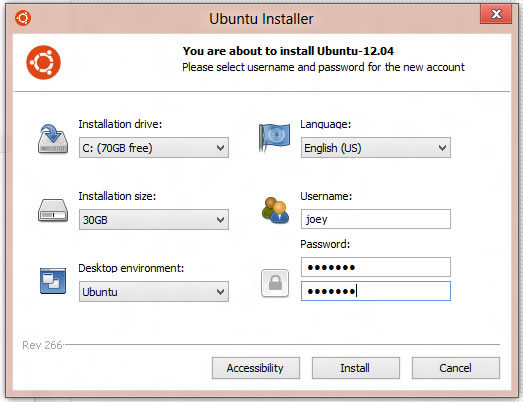Click the Accessibility button
The image size is (523, 402).
256,368
